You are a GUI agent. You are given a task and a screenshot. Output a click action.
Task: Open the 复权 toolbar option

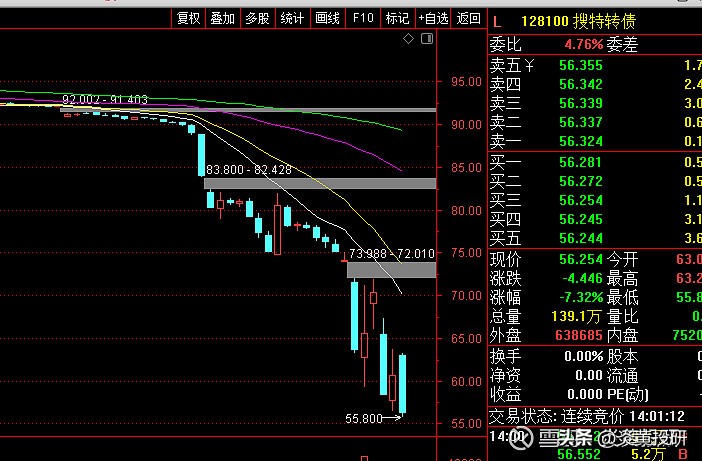(188, 18)
